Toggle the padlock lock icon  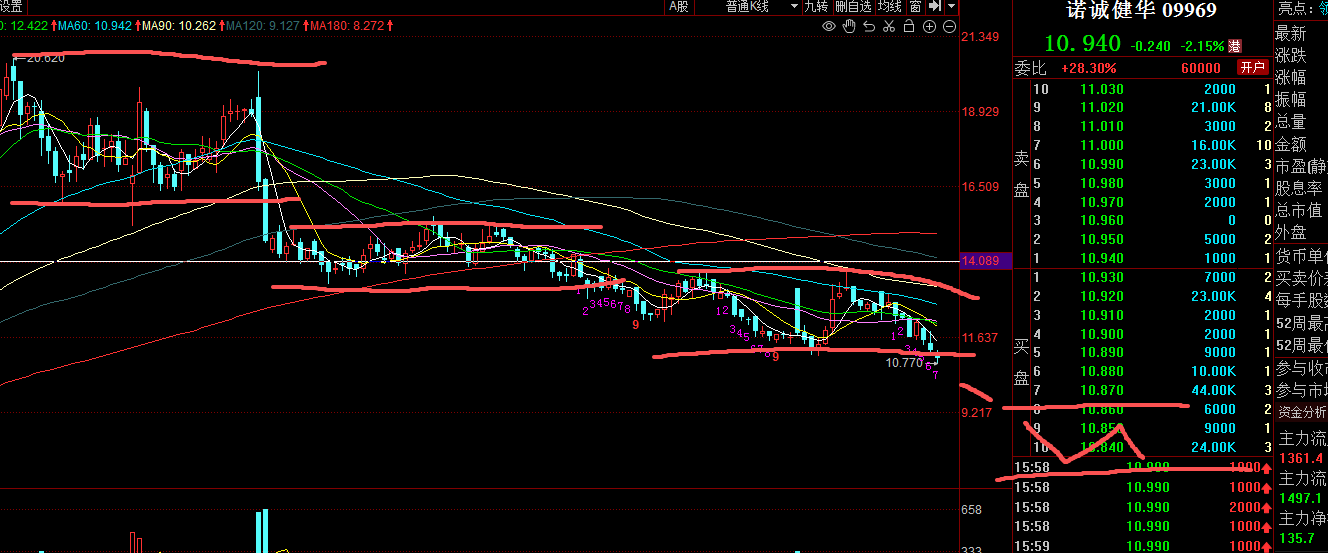910,27
